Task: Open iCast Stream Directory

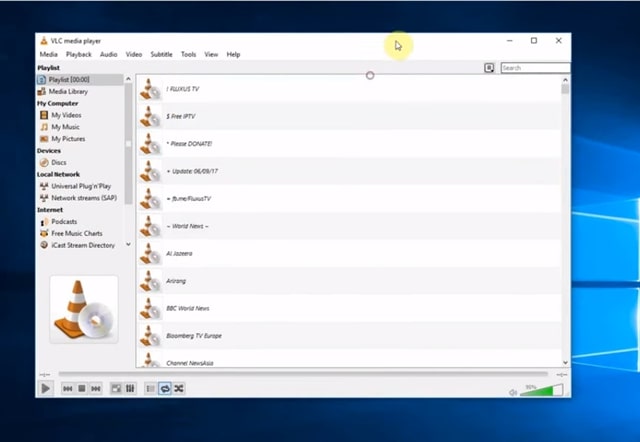Action: point(83,245)
